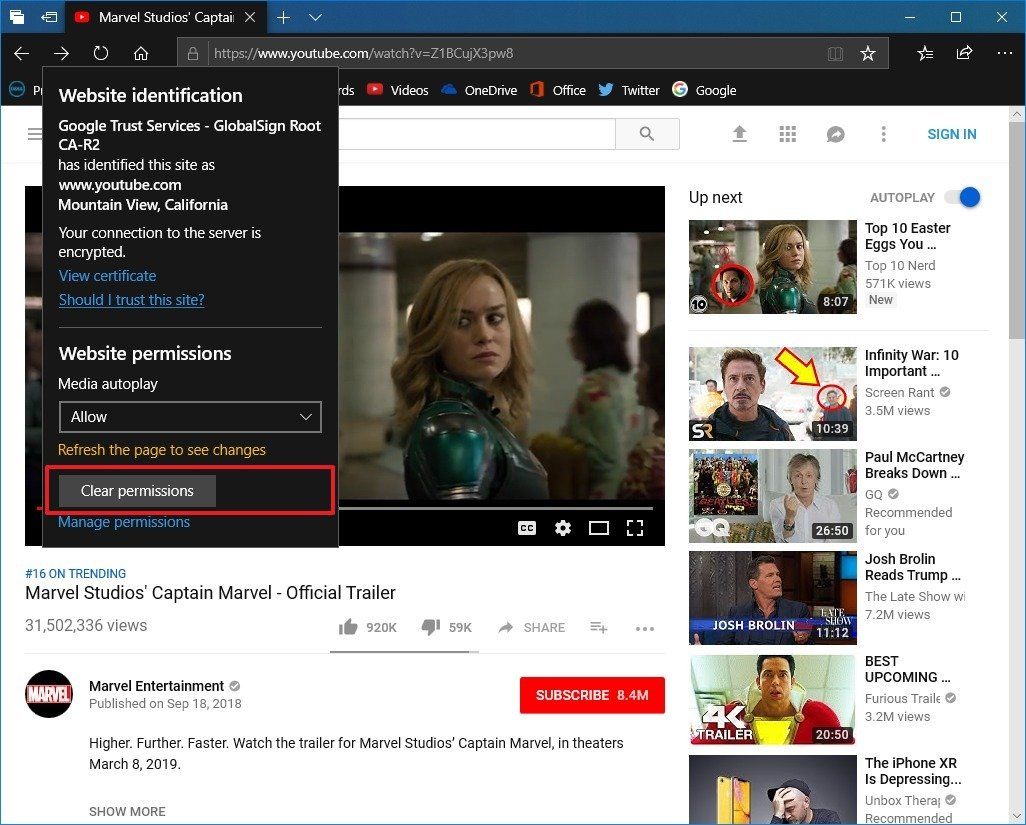Enter fullscreen on the video player
Viewport: 1026px width, 825px height.
(635, 527)
